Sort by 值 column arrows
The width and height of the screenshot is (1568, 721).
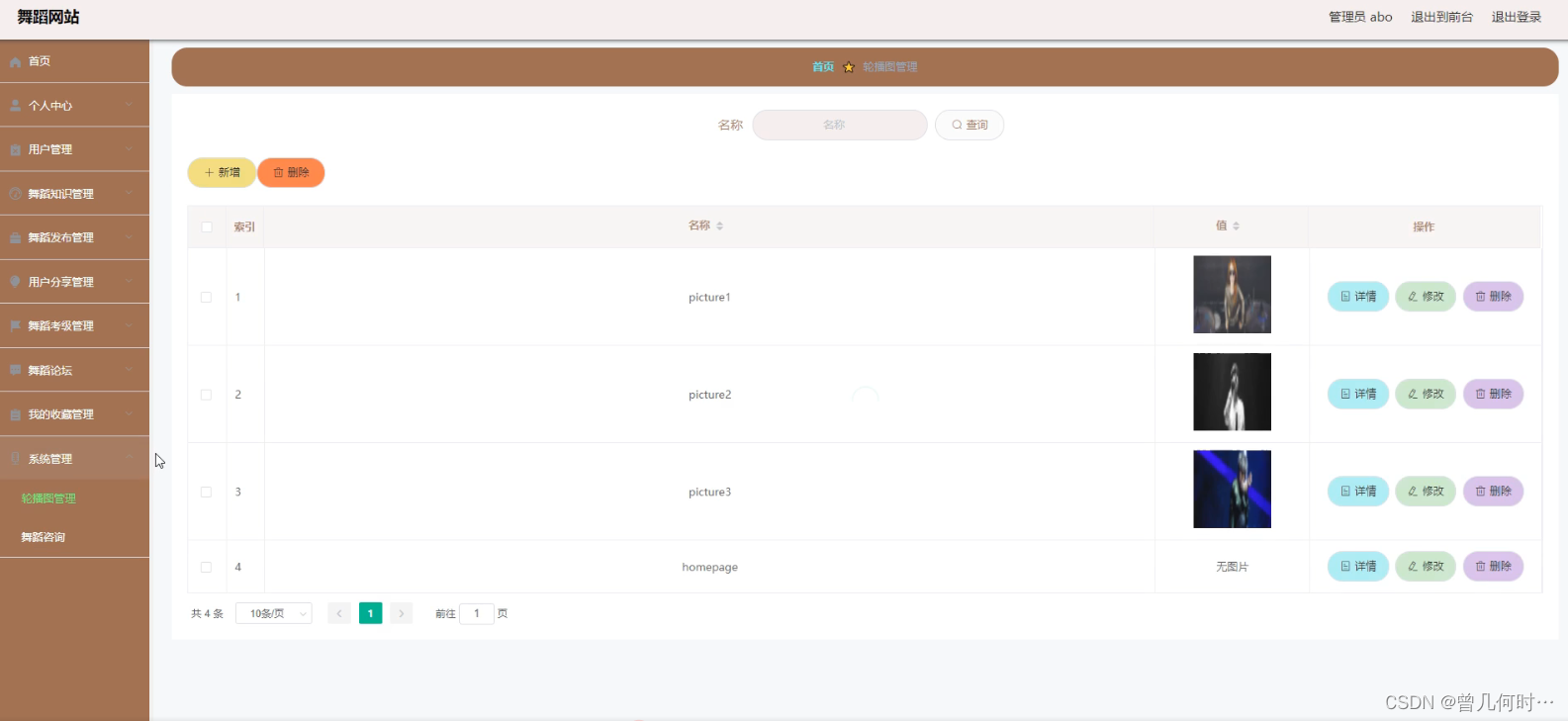pyautogui.click(x=1236, y=226)
